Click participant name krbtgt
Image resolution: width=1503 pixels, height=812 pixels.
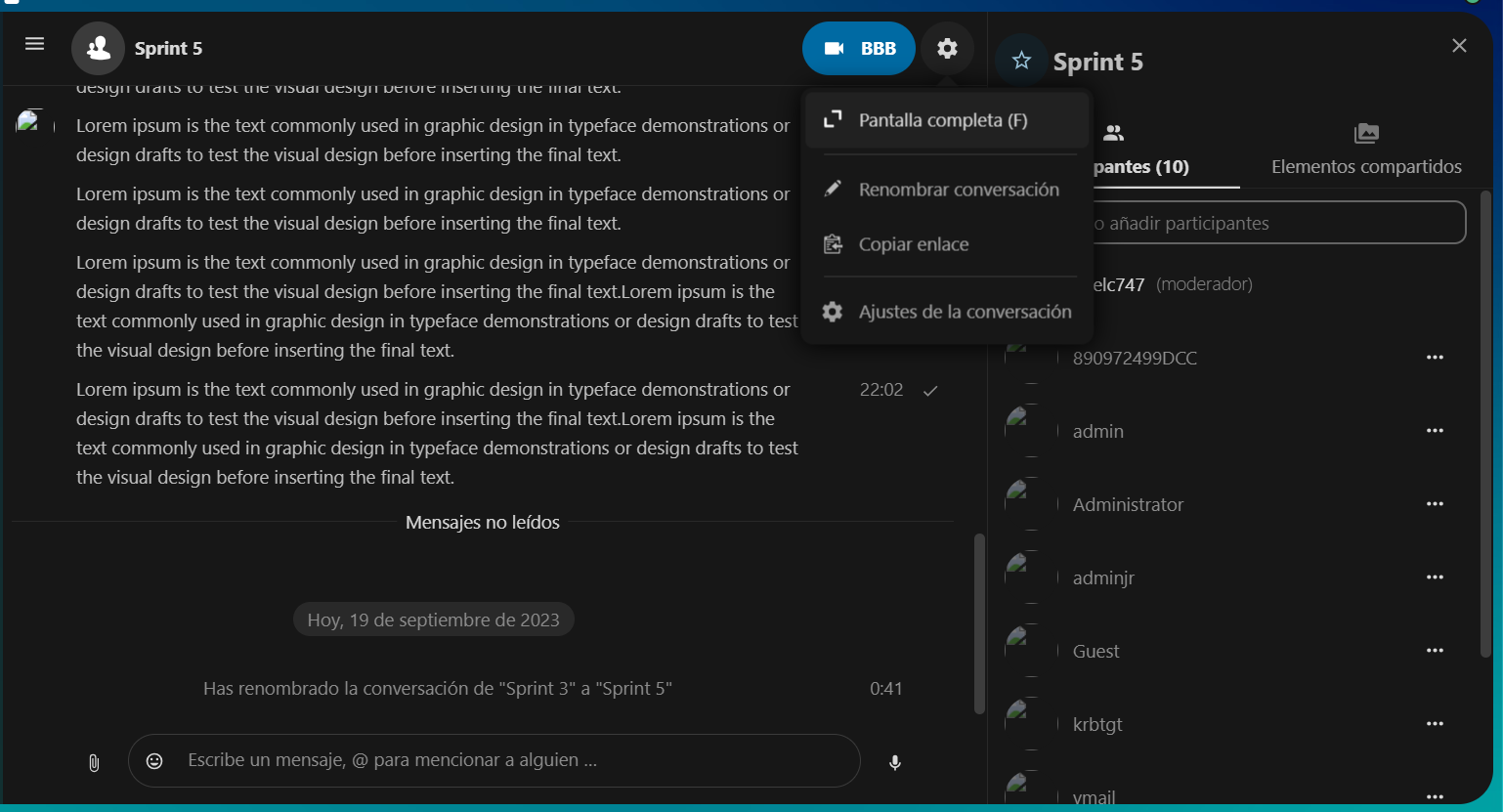click(1097, 724)
